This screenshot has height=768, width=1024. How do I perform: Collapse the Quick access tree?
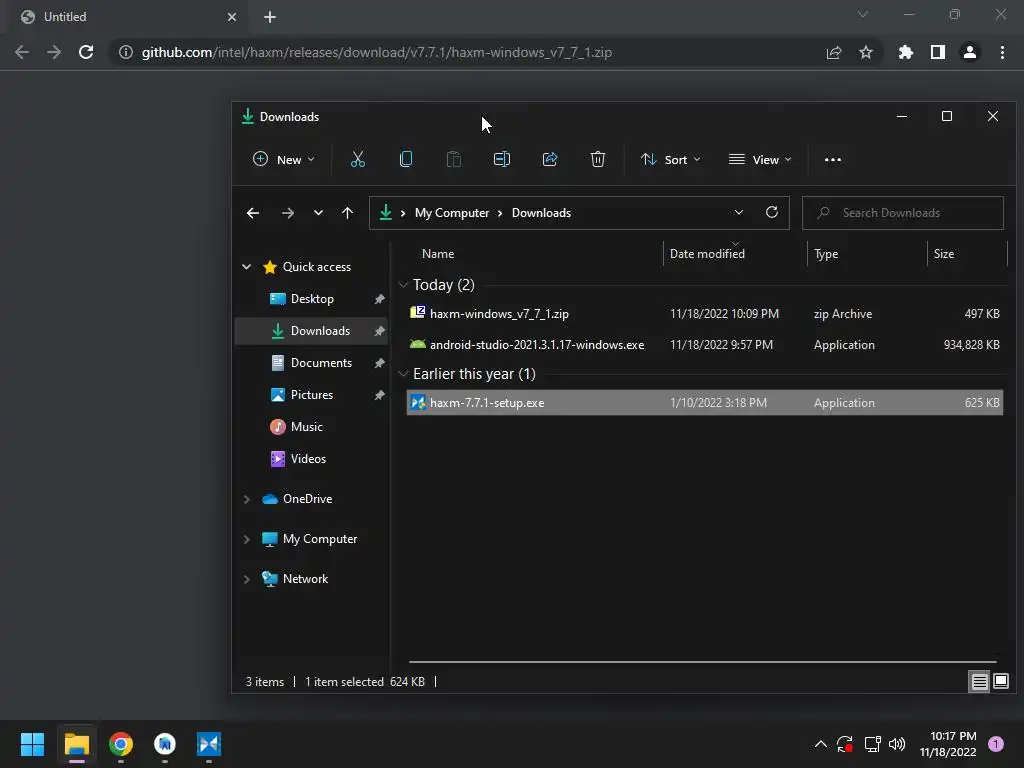[x=246, y=266]
